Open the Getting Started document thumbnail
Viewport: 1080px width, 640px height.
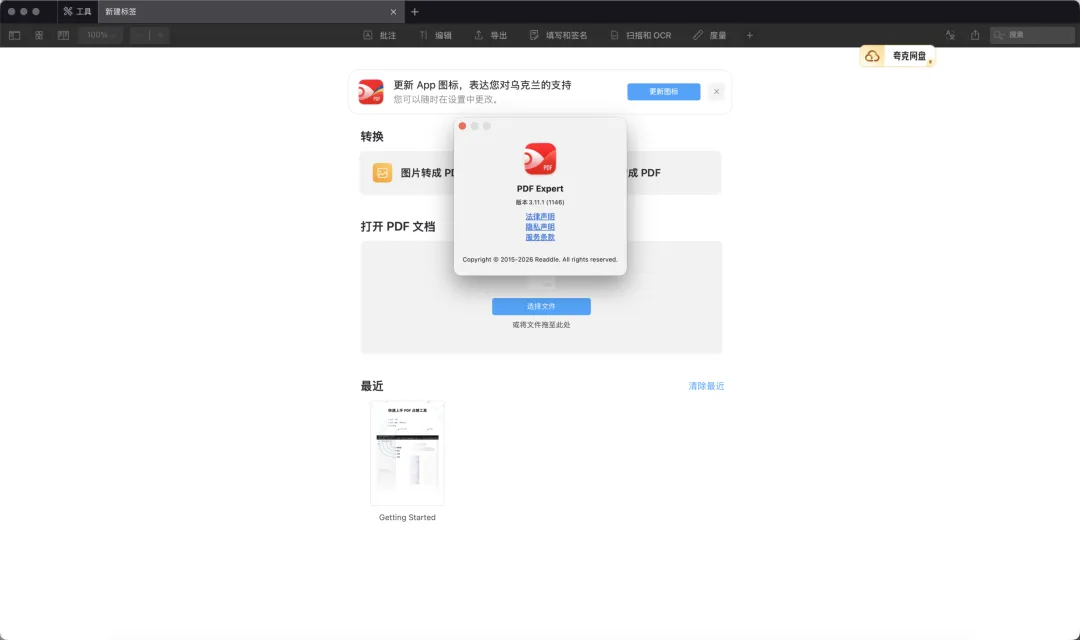coord(407,453)
